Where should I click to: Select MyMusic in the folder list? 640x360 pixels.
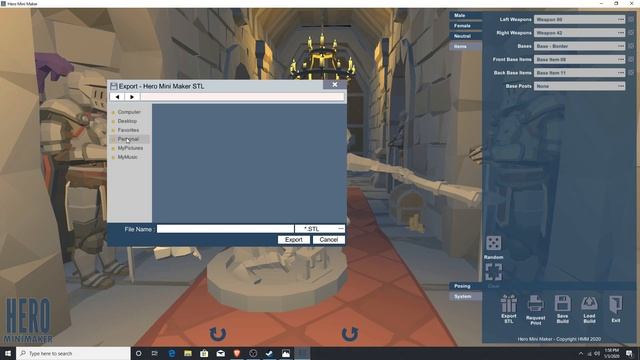pyautogui.click(x=129, y=157)
